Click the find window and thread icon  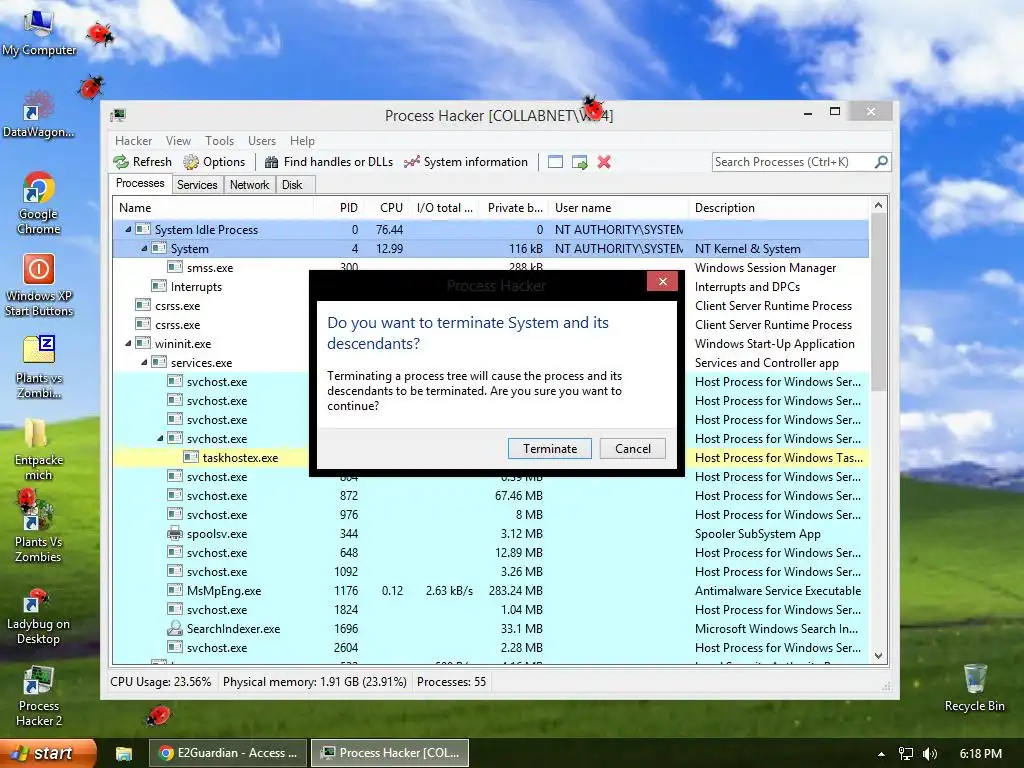tap(579, 162)
